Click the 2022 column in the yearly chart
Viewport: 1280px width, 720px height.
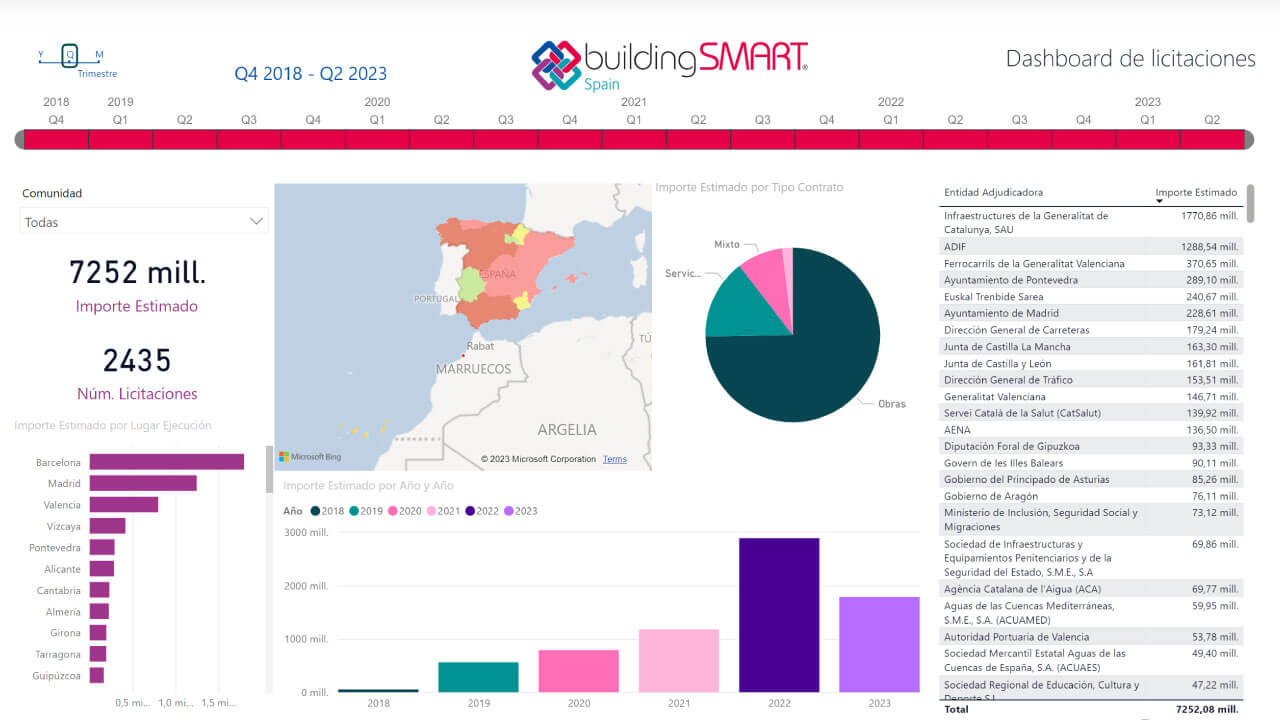pos(779,615)
